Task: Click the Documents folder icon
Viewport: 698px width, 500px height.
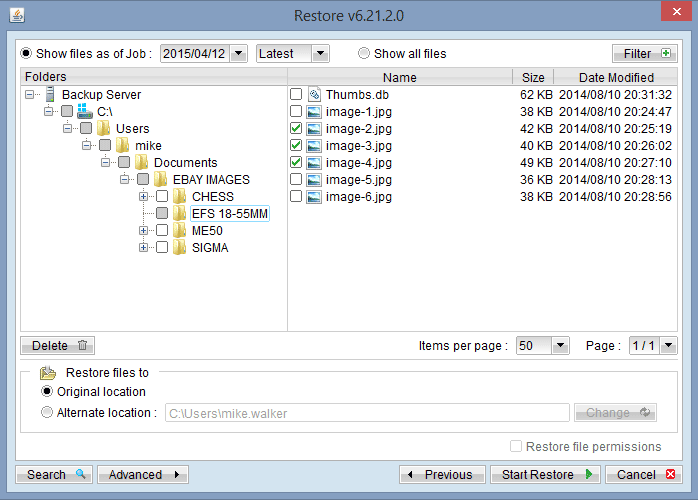Action: [142, 163]
